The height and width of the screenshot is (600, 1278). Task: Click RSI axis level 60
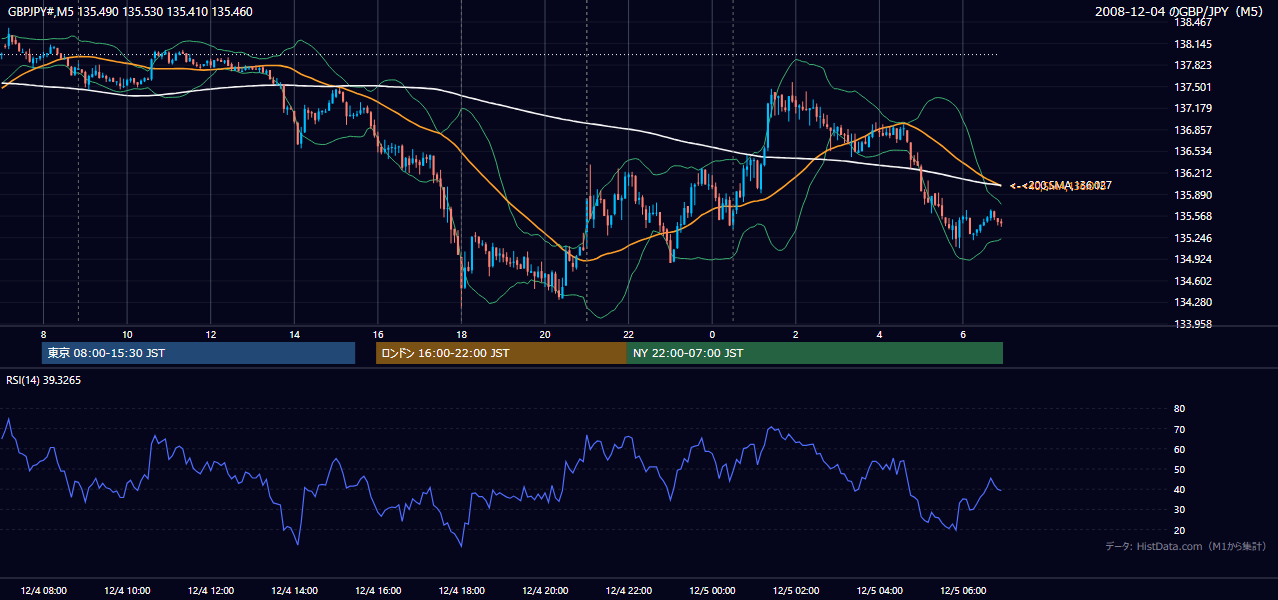click(x=1179, y=449)
